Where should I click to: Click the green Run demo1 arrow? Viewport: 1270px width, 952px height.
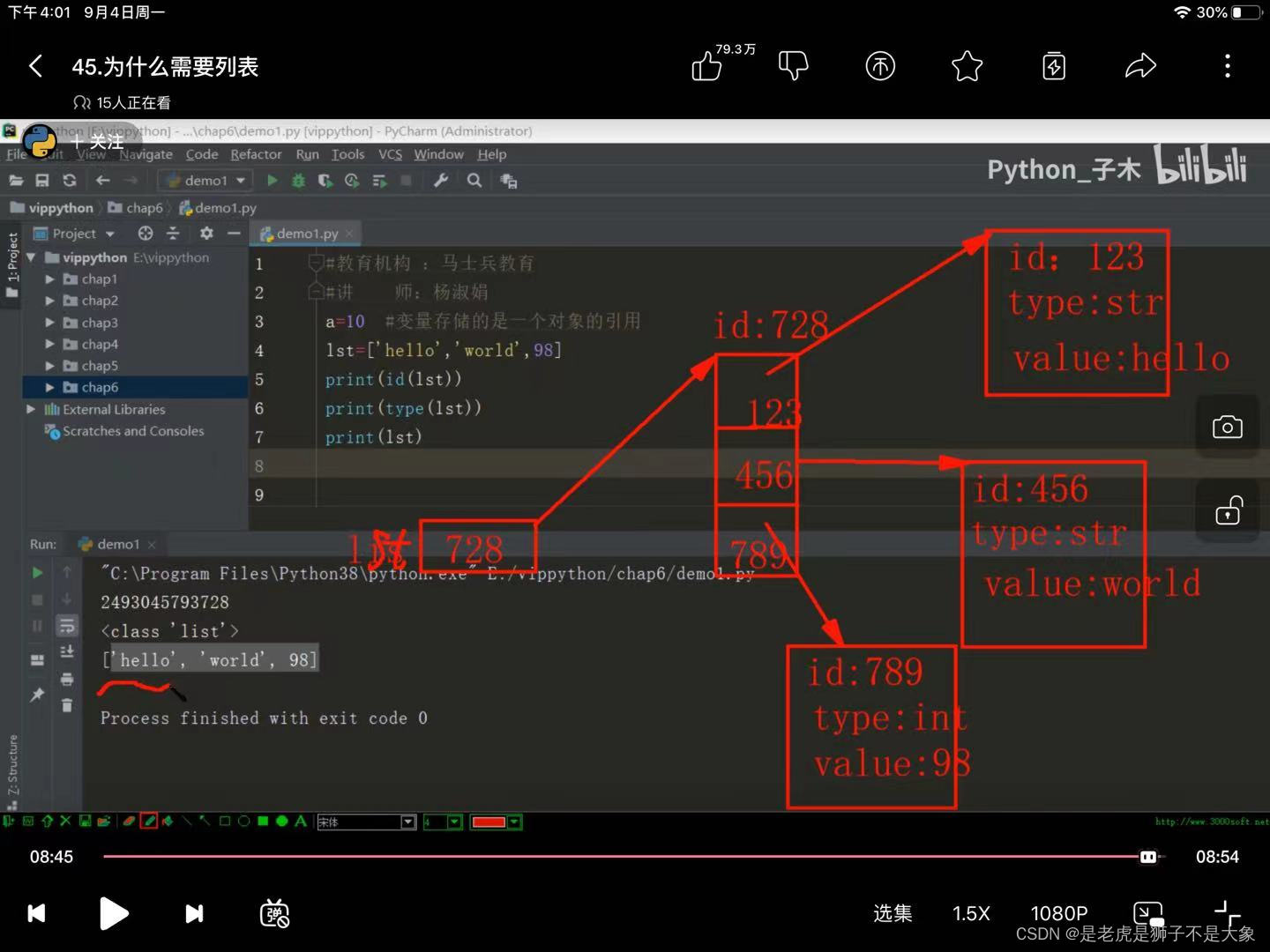point(273,180)
